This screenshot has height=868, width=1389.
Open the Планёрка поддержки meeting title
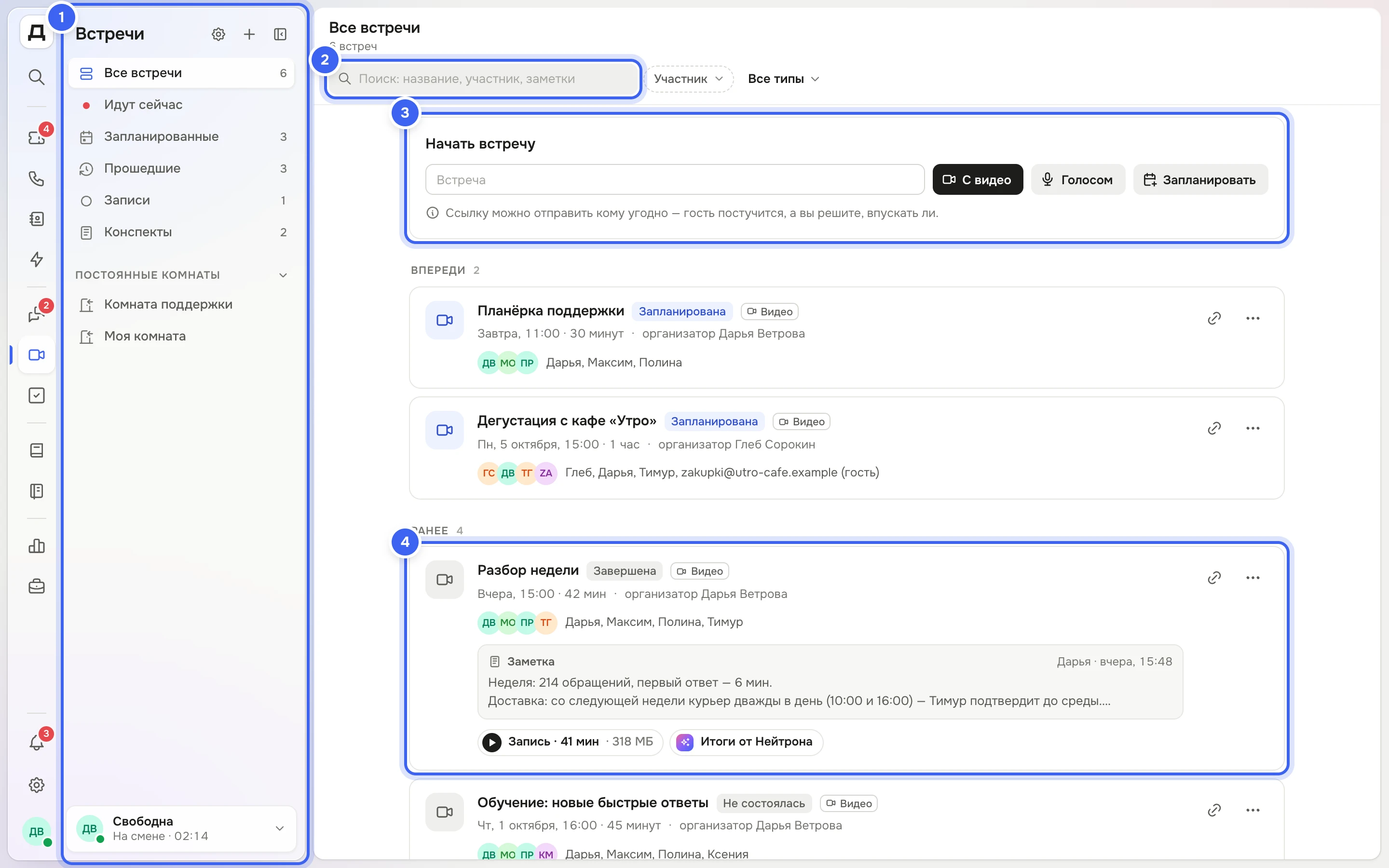tap(550, 311)
